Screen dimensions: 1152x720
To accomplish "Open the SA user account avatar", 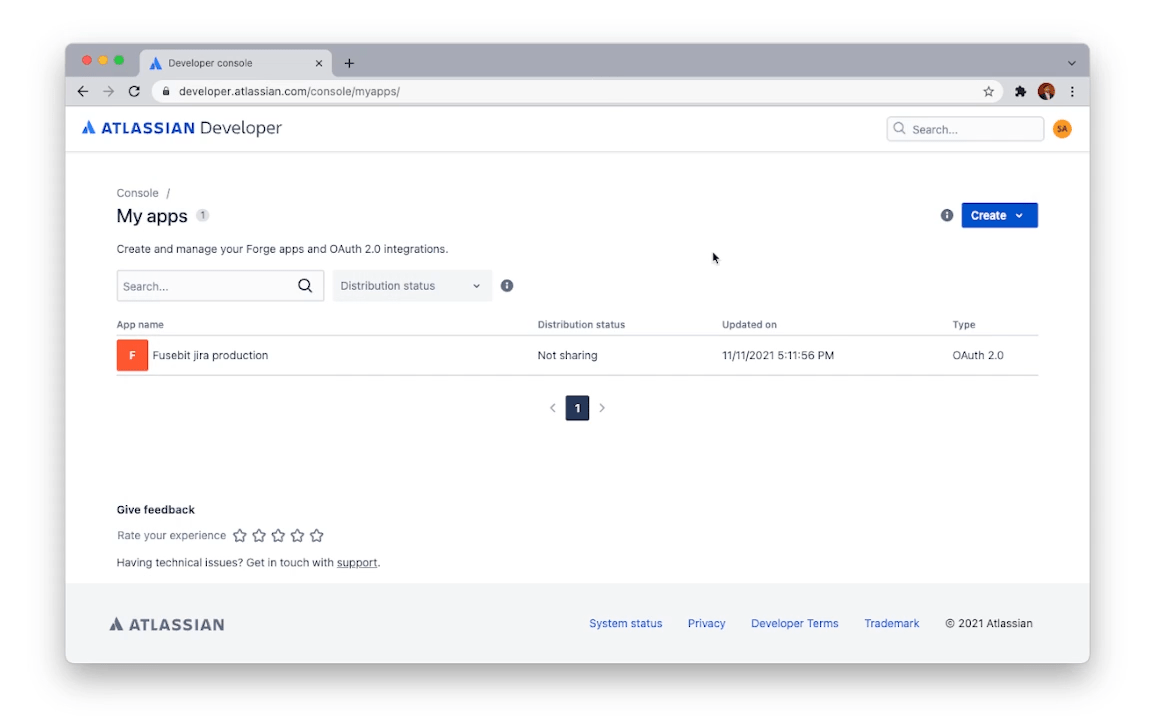I will 1062,129.
